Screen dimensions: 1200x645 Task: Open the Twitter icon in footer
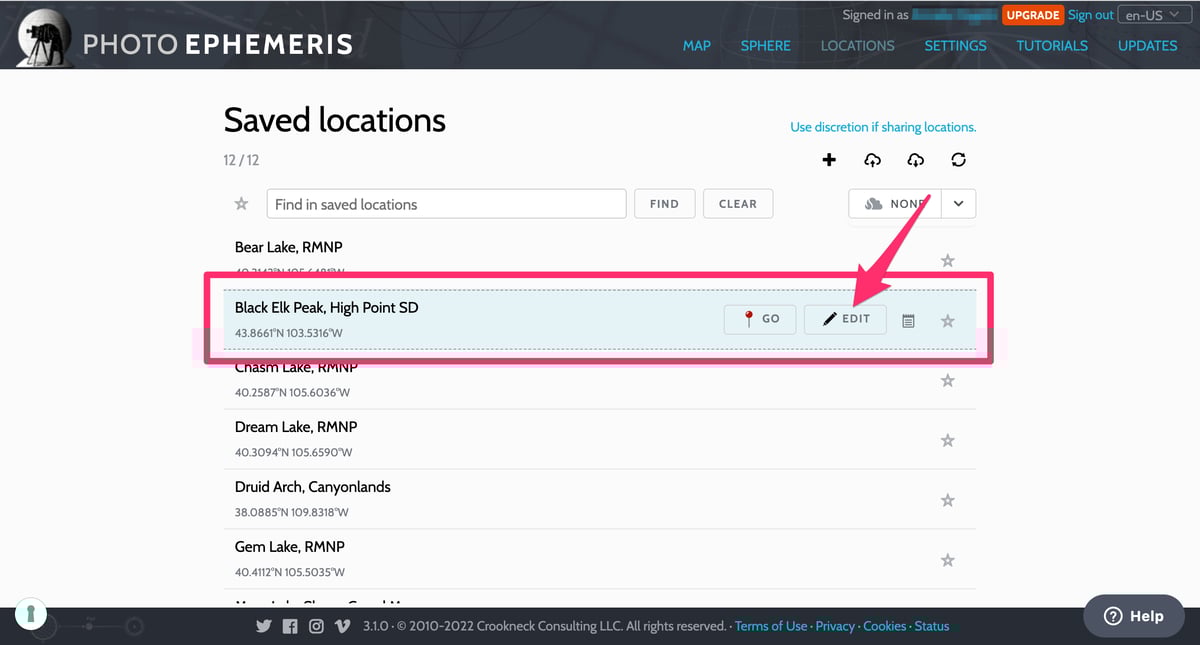(264, 626)
